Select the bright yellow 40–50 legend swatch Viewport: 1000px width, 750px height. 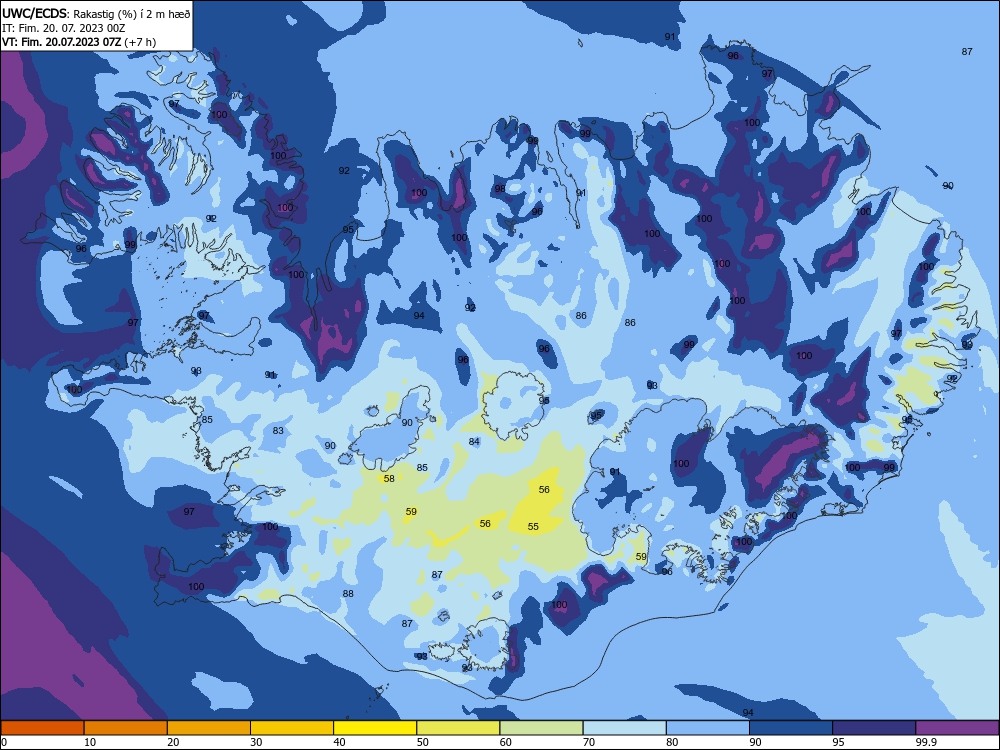375,728
